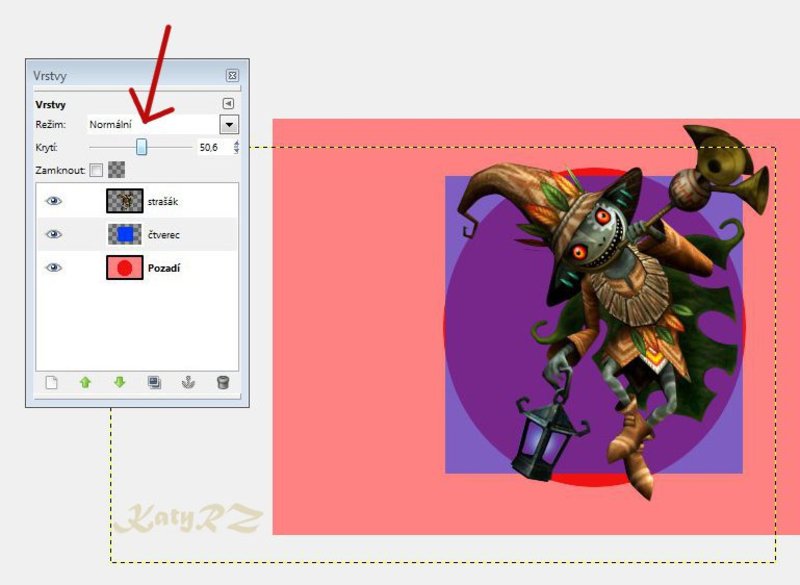
Task: Raise the layer with the green up arrow
Action: coord(85,382)
